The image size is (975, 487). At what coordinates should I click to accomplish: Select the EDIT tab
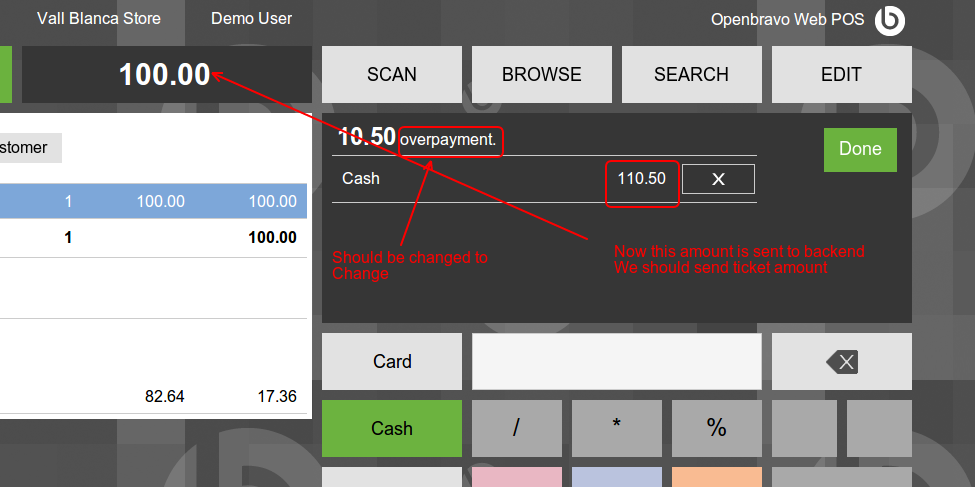(x=841, y=74)
